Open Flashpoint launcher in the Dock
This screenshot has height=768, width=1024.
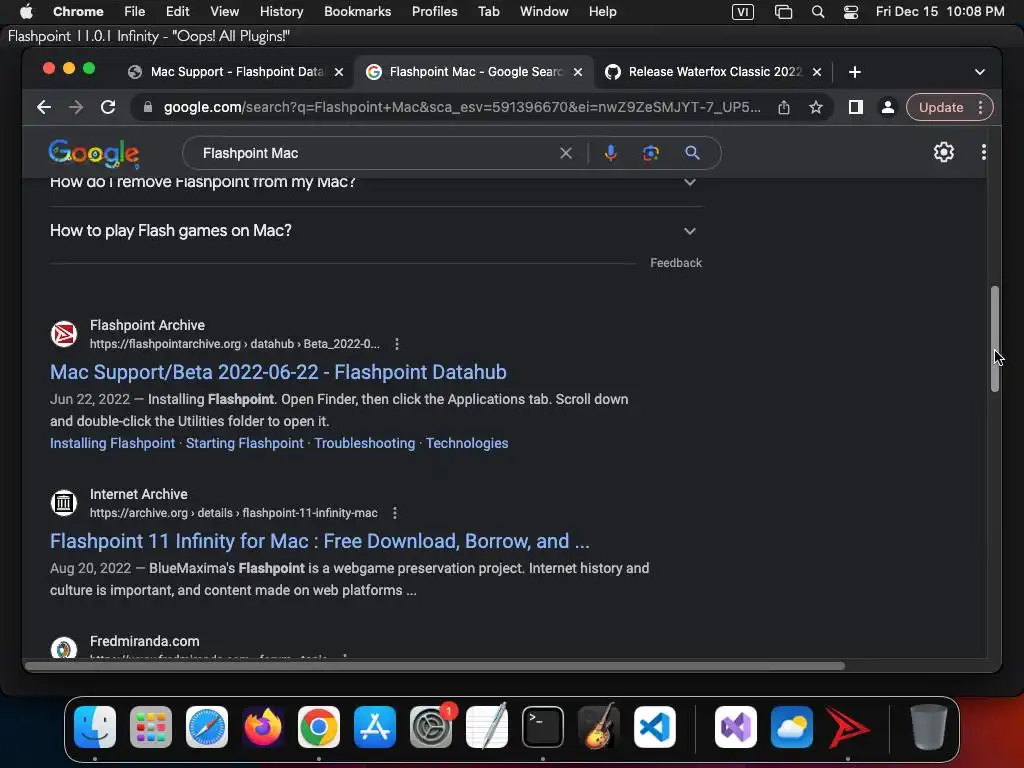848,727
